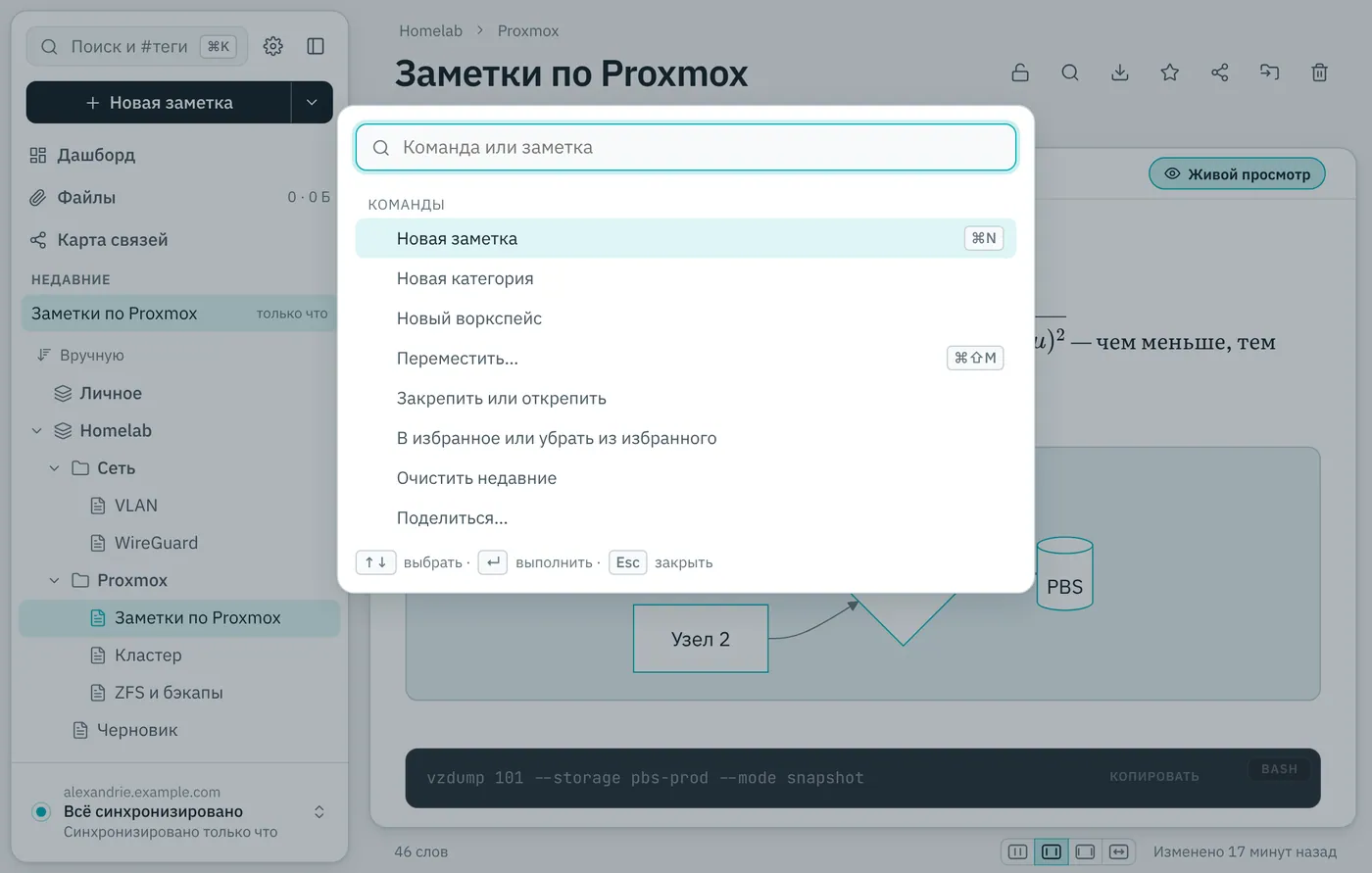Click the Proxmox folder label in tree
This screenshot has width=1372, height=873.
(x=132, y=580)
